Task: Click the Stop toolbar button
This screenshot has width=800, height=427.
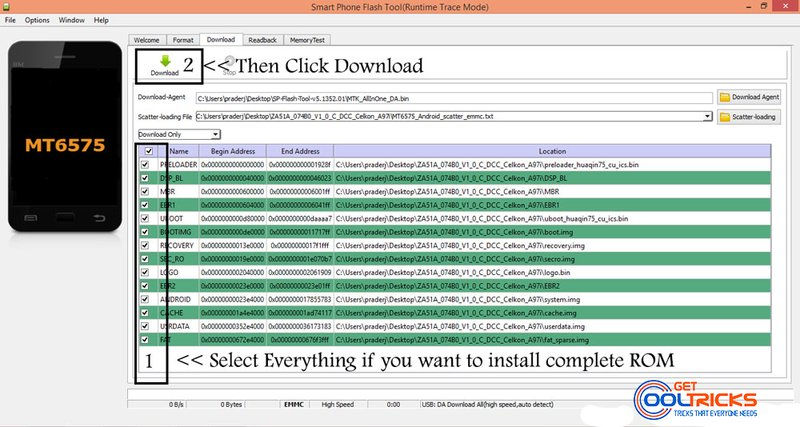Action: point(230,66)
